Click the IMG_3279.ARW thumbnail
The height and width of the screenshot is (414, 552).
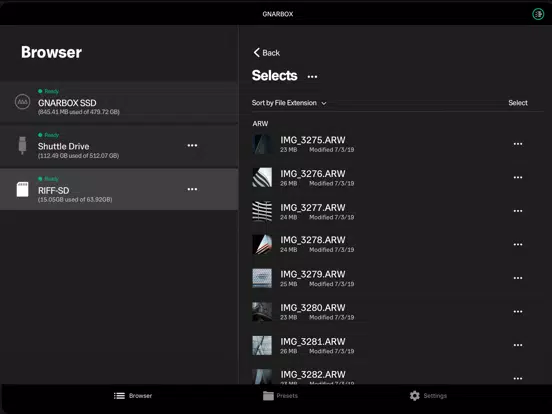262,278
